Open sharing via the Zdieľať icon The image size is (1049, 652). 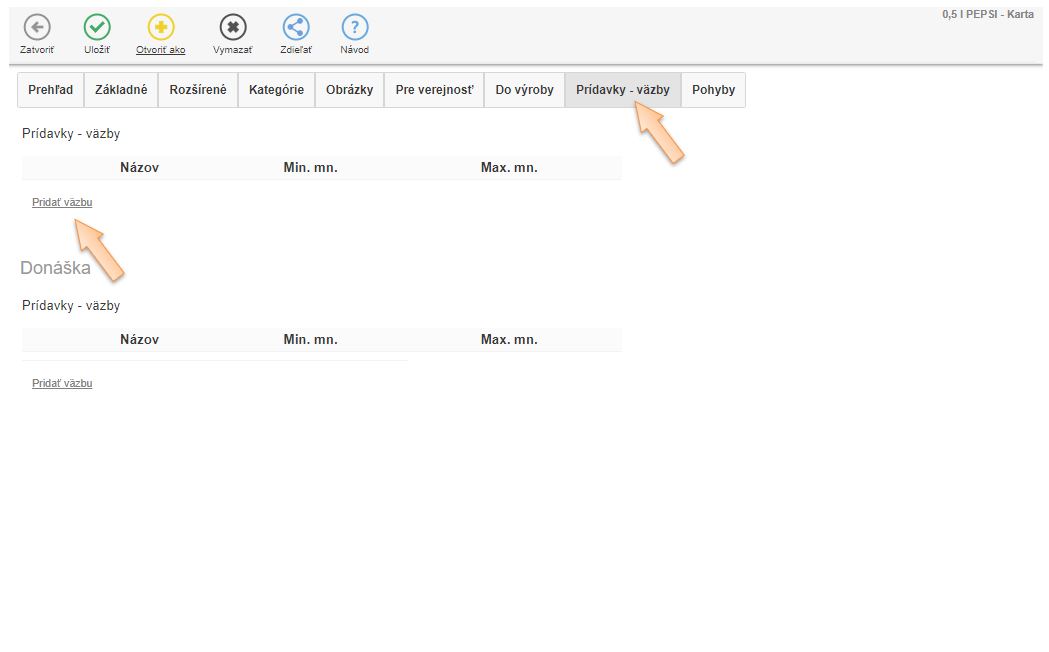point(296,28)
